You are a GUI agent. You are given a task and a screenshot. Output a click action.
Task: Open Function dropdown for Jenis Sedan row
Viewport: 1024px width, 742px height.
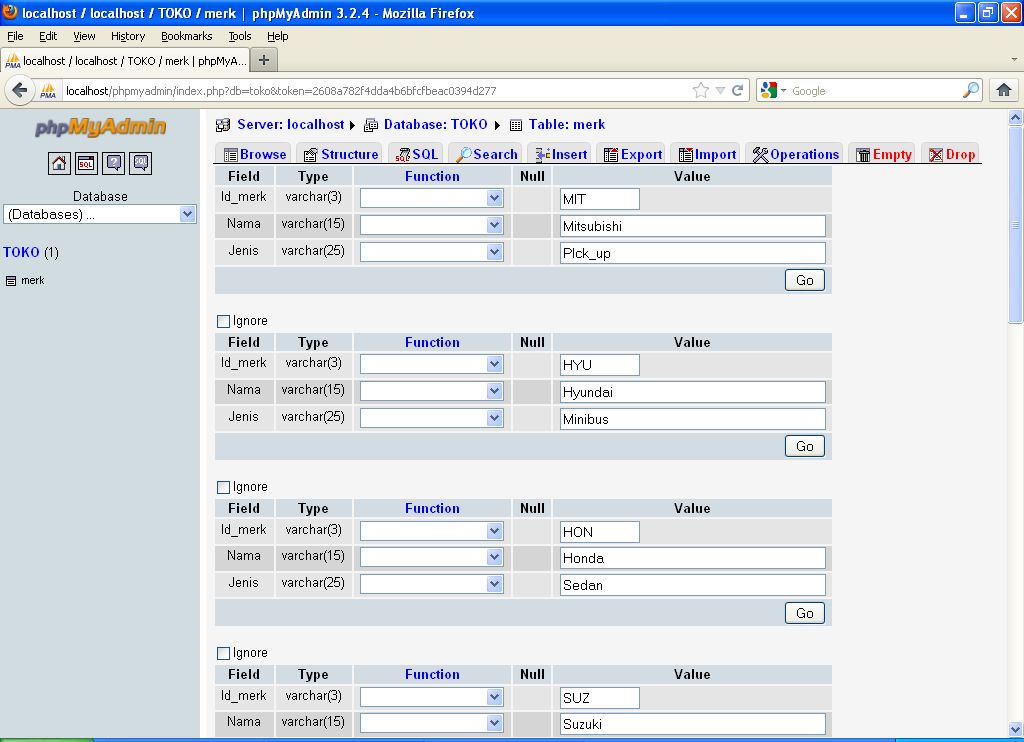(432, 584)
